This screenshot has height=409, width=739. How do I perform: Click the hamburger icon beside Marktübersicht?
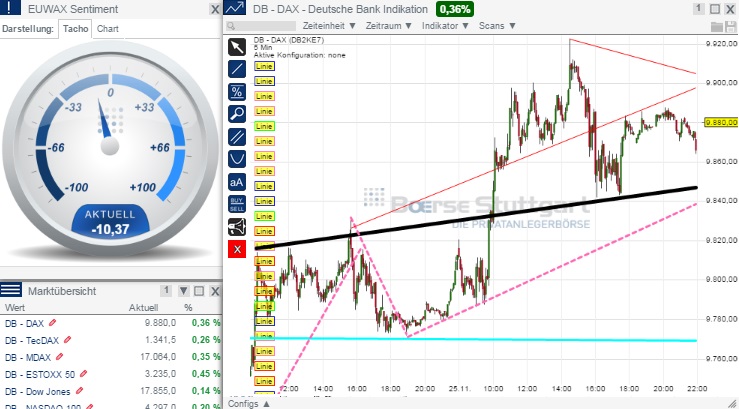point(10,290)
